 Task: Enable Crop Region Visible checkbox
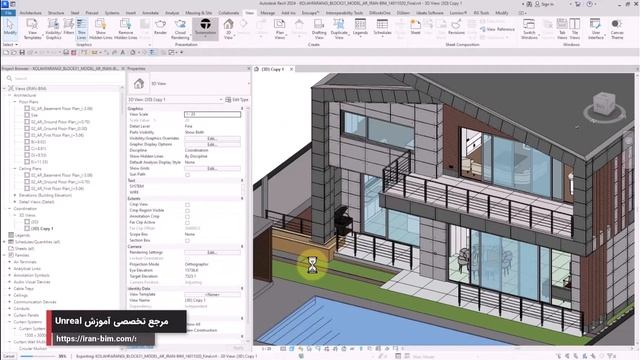pos(187,211)
